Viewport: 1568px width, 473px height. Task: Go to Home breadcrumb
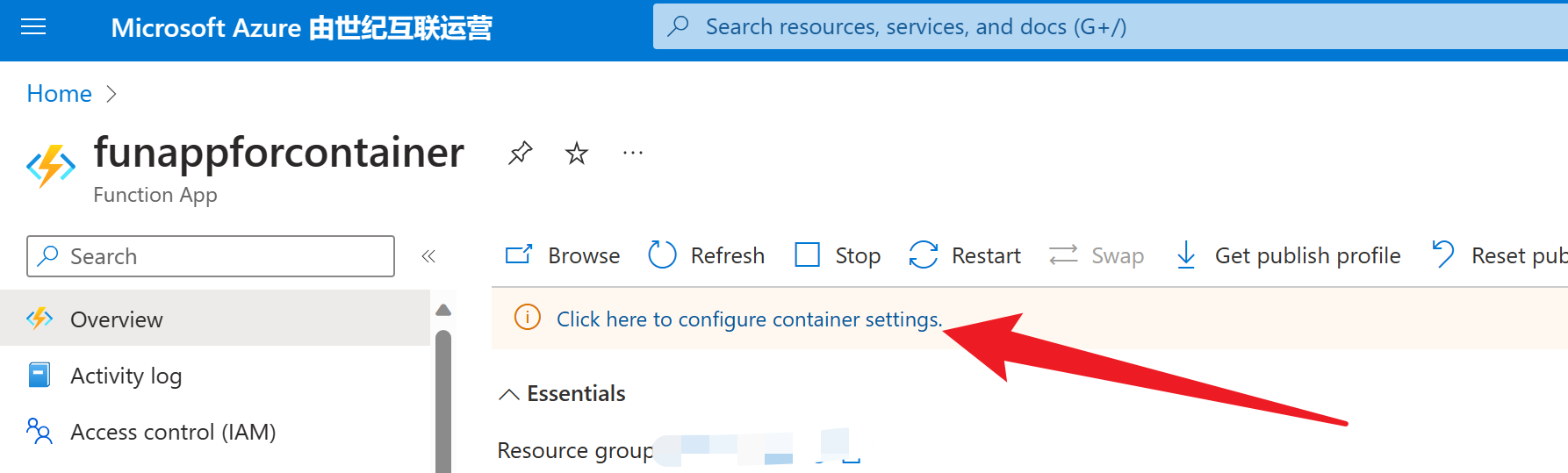pyautogui.click(x=59, y=94)
